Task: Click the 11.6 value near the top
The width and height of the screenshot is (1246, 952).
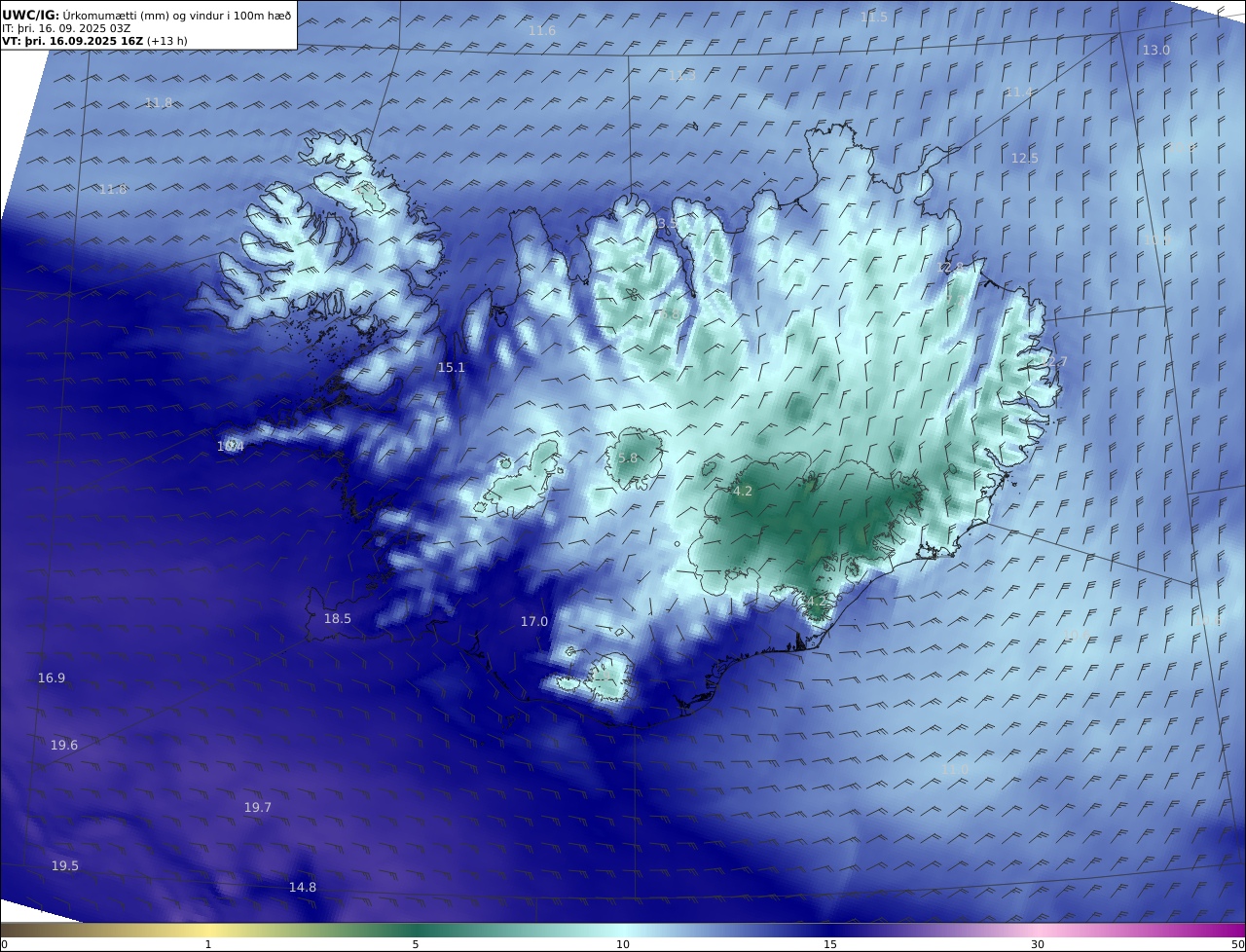Action: [x=542, y=31]
